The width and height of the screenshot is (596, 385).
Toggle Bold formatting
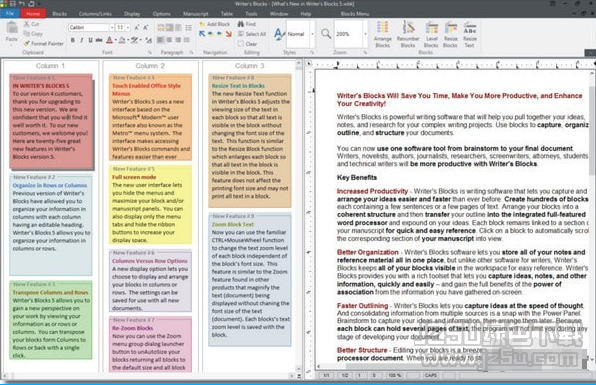(73, 40)
